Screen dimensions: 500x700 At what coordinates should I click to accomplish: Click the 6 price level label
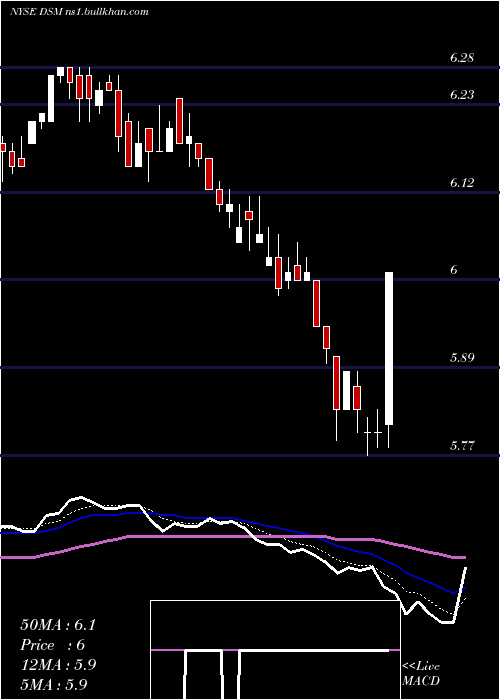click(x=454, y=270)
